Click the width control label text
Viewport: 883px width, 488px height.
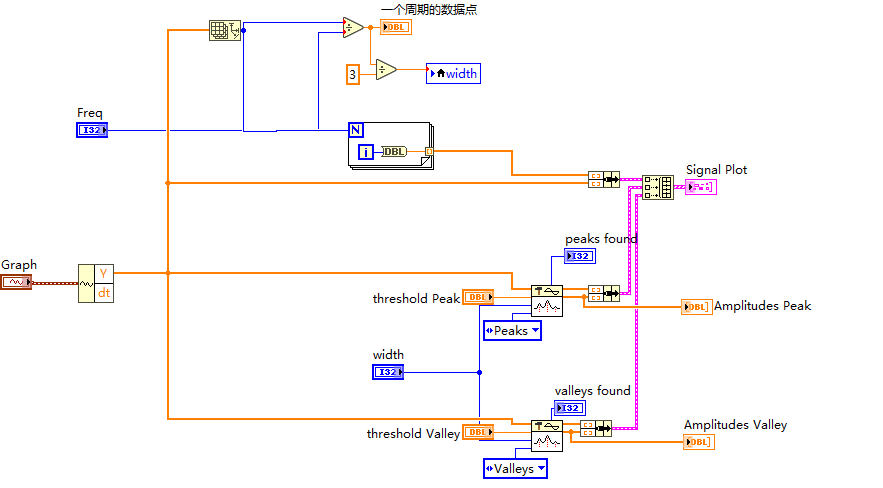tap(388, 355)
